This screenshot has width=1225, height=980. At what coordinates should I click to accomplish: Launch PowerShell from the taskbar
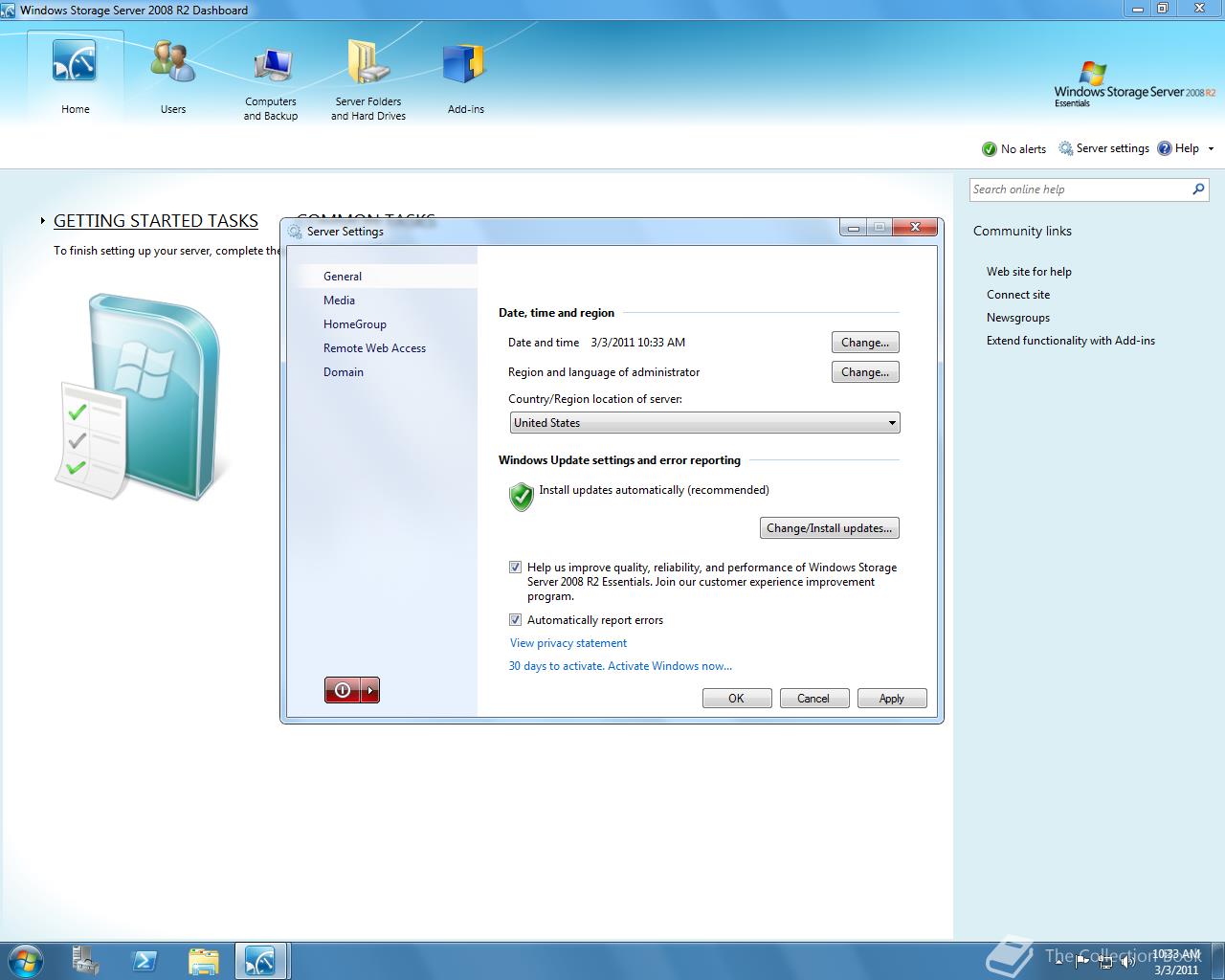pos(145,961)
